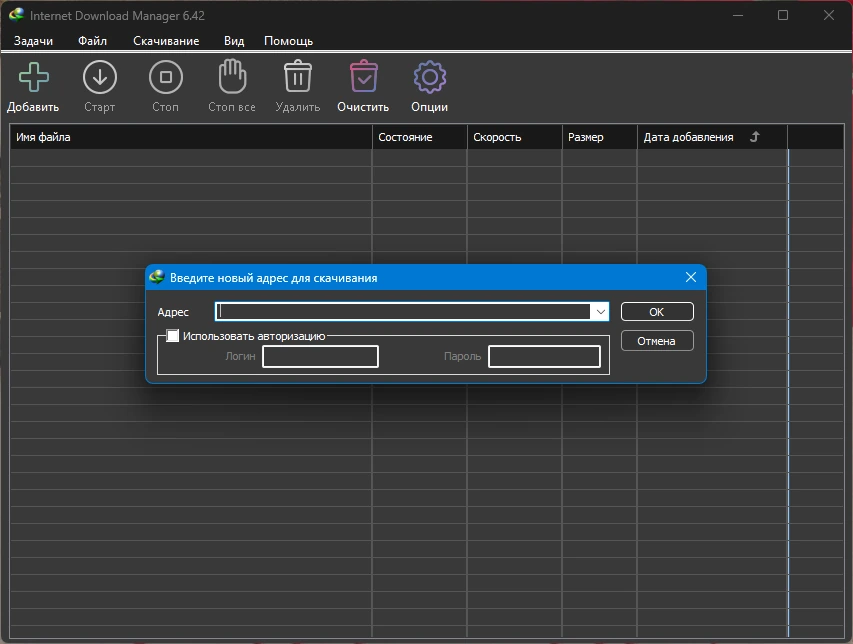Focus the Адрес URL input field
853x644 pixels.
click(x=404, y=312)
